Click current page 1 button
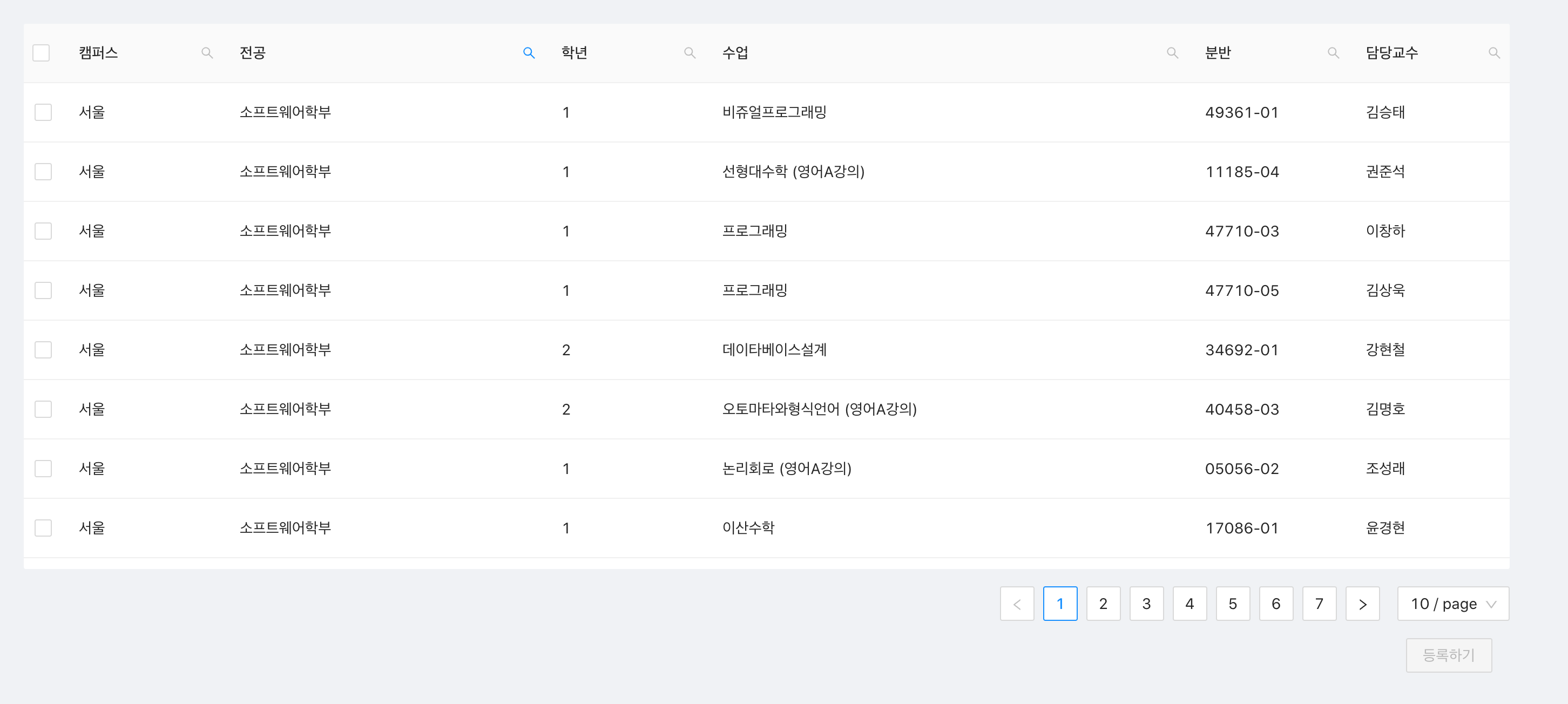This screenshot has height=704, width=1568. [1060, 604]
